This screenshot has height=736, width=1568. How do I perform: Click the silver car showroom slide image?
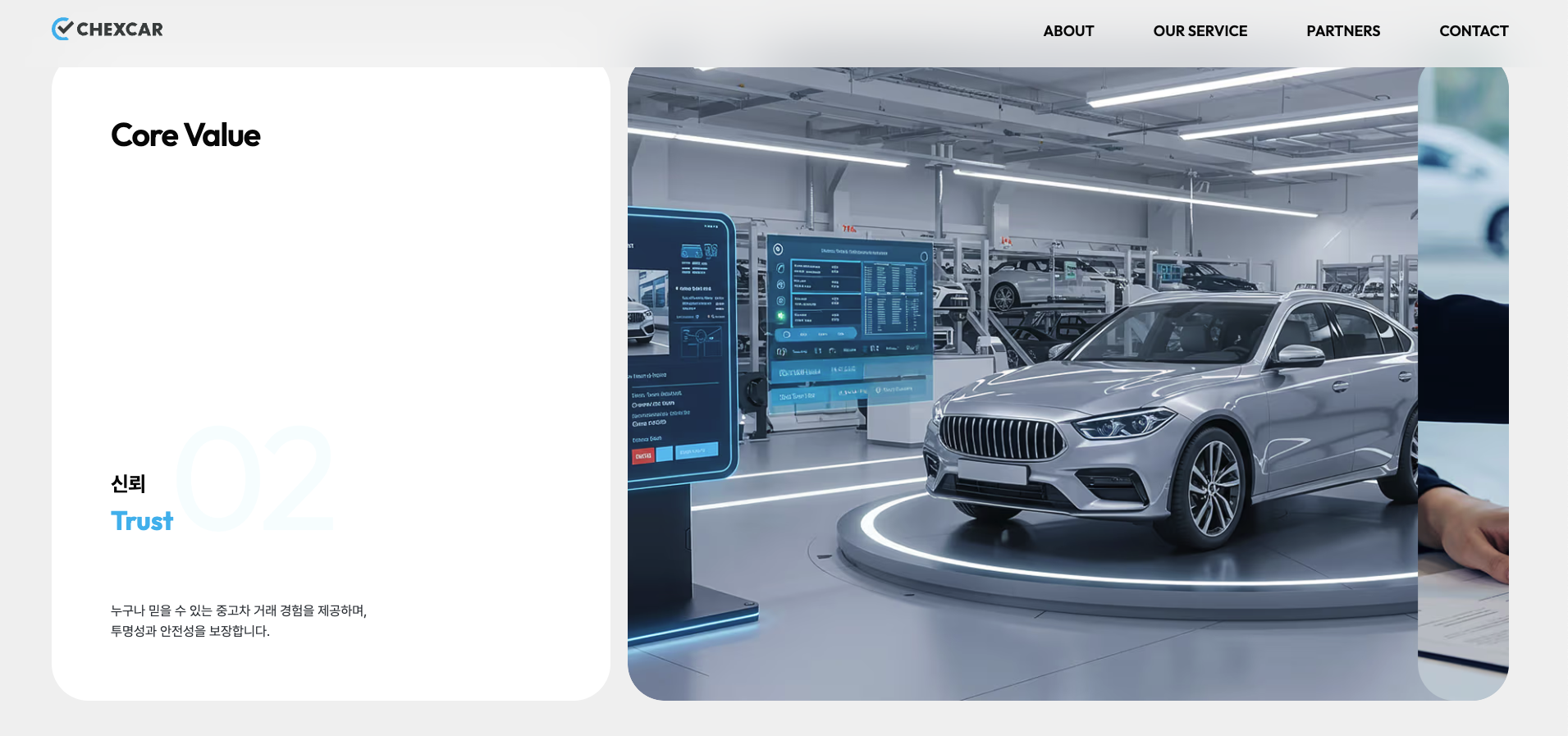(1022, 383)
